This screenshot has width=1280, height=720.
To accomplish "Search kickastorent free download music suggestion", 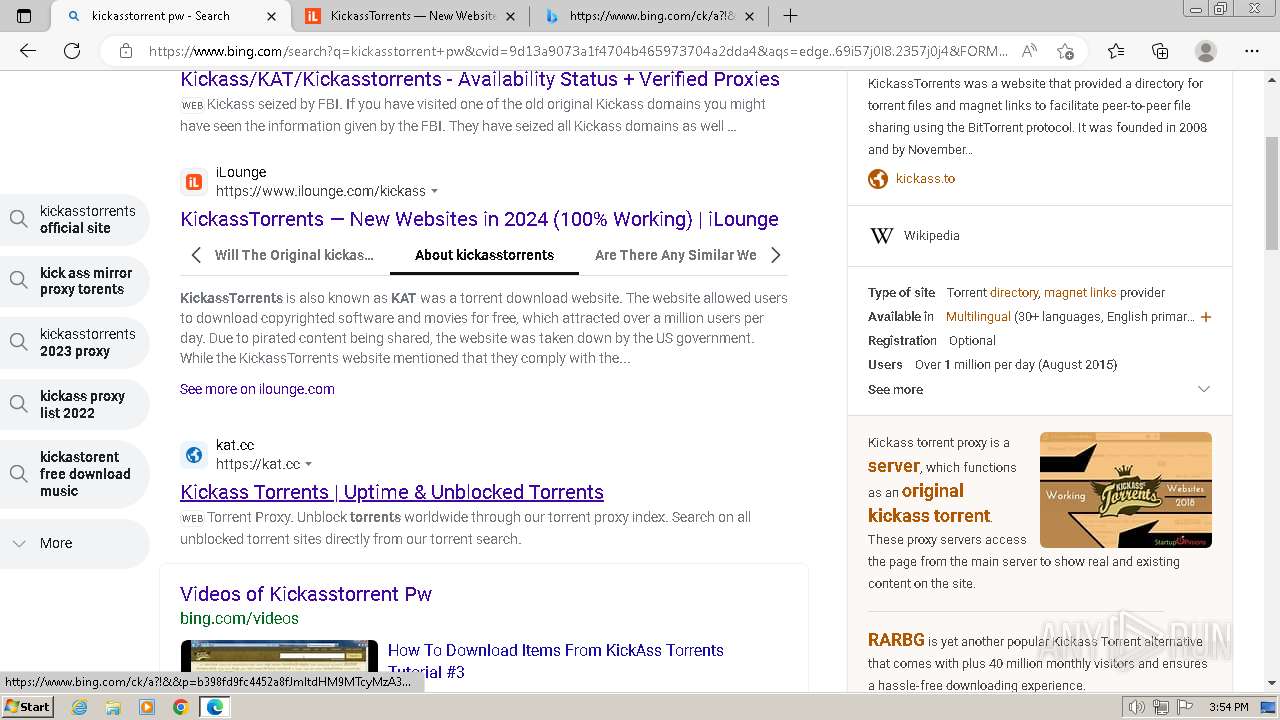I will 74,474.
